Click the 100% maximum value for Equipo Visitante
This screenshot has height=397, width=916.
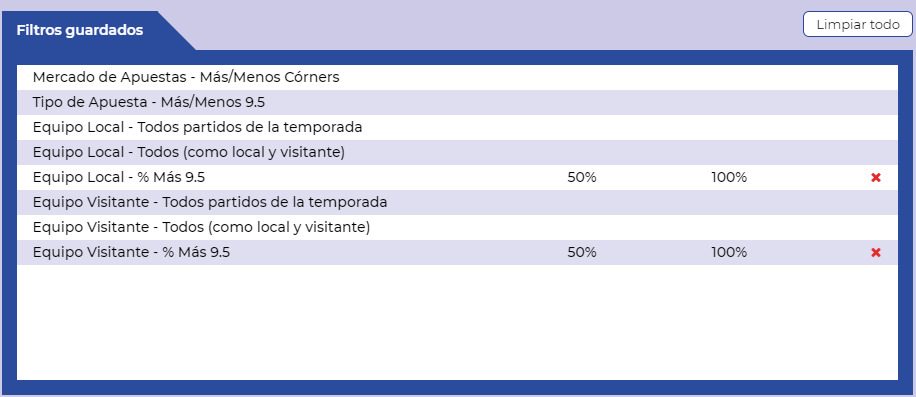[729, 253]
